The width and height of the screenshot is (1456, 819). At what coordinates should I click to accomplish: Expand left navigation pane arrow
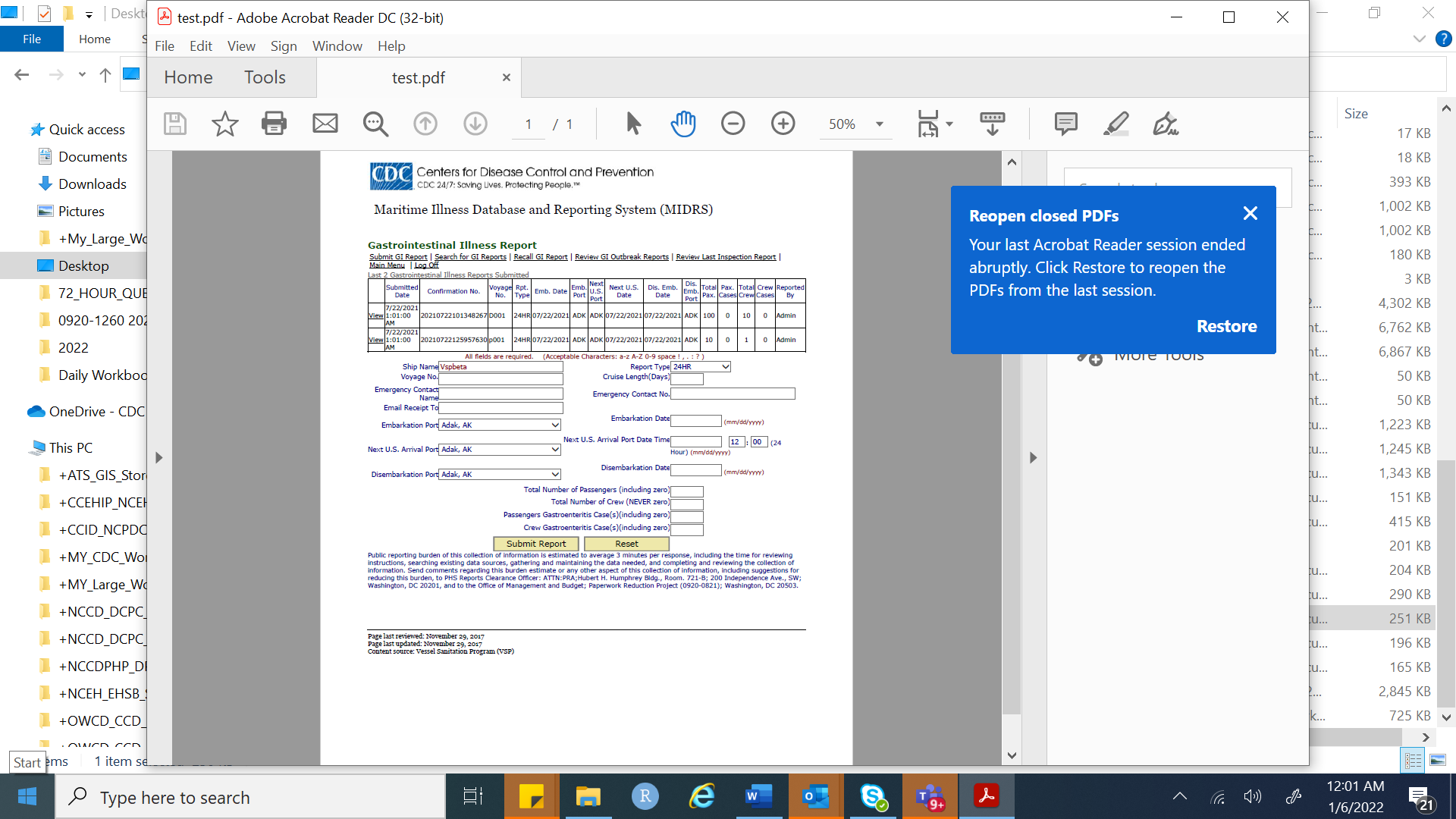(158, 457)
